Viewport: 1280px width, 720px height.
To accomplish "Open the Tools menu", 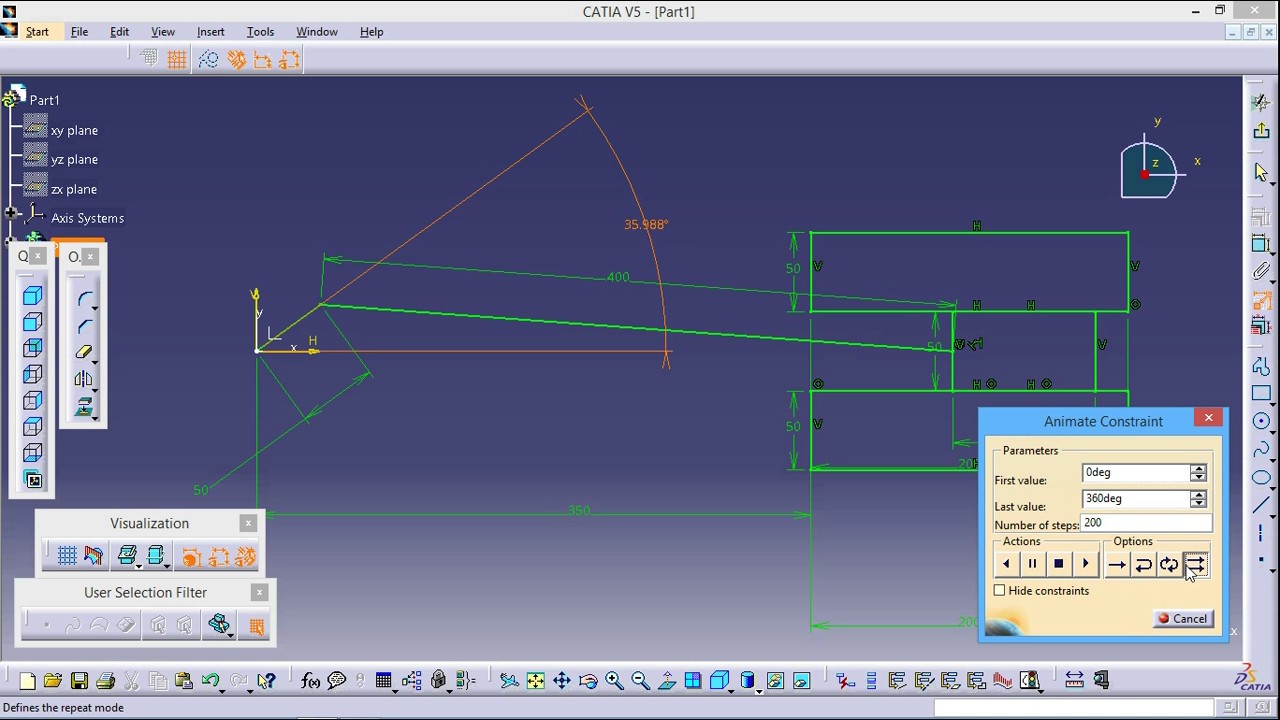I will point(260,32).
